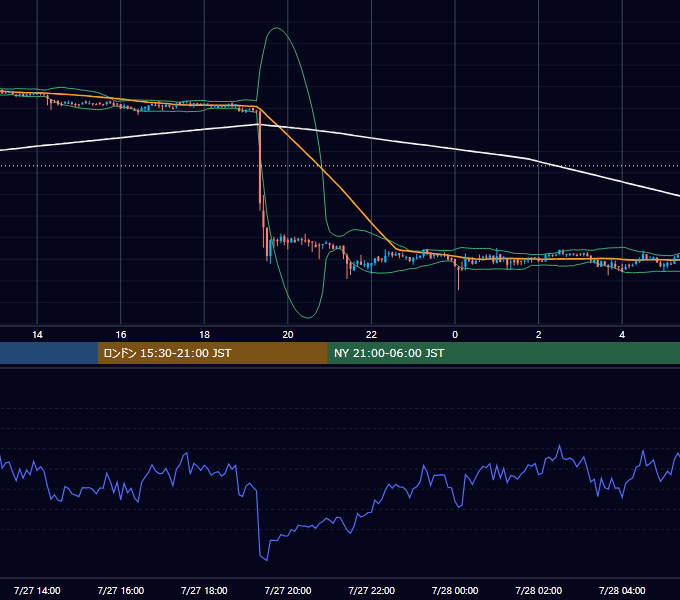Click the hour label 18 on price chart axis
This screenshot has height=600, width=680.
pos(204,335)
